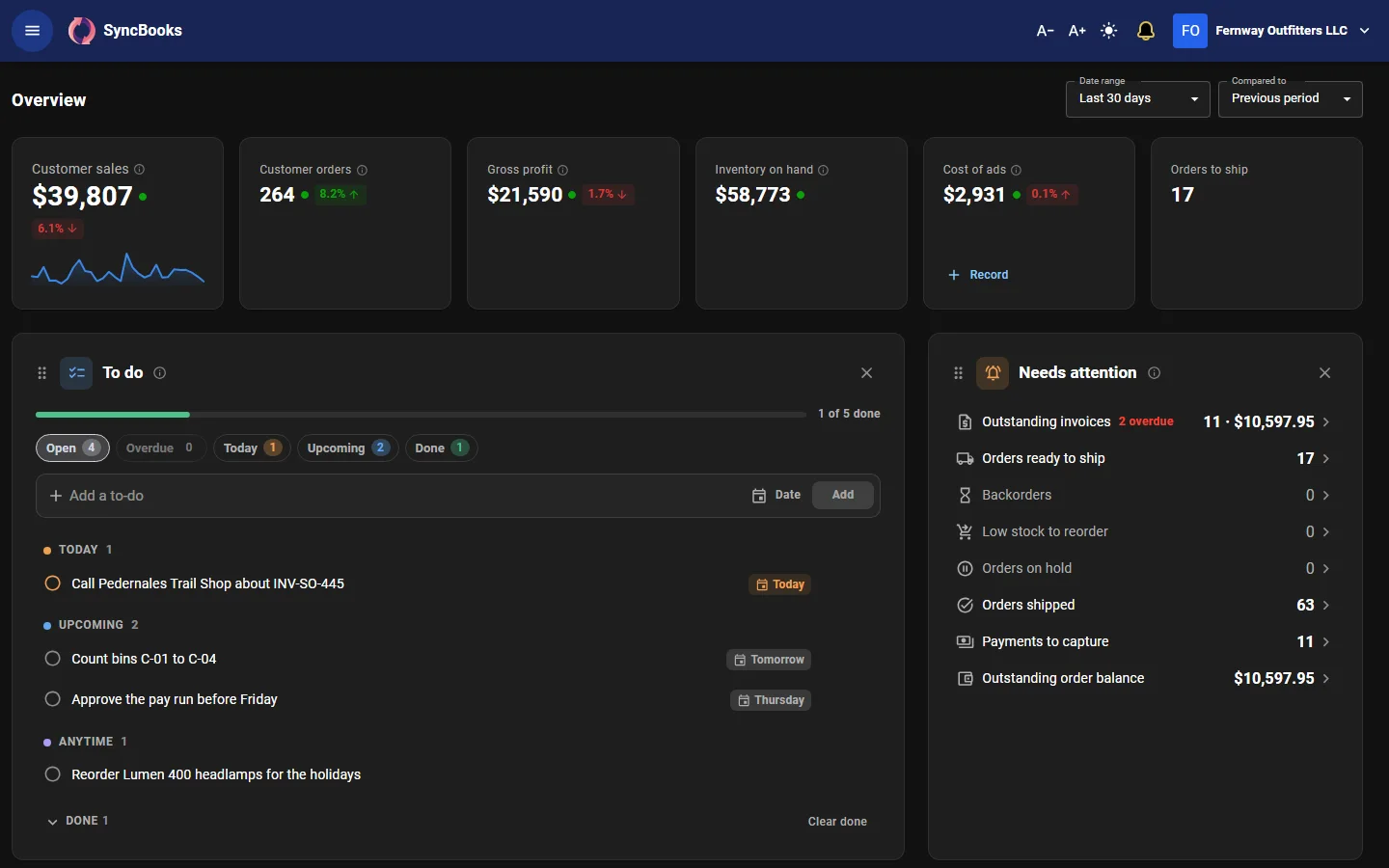This screenshot has width=1389, height=868.
Task: Show info for Inventory on hand
Action: (x=824, y=170)
